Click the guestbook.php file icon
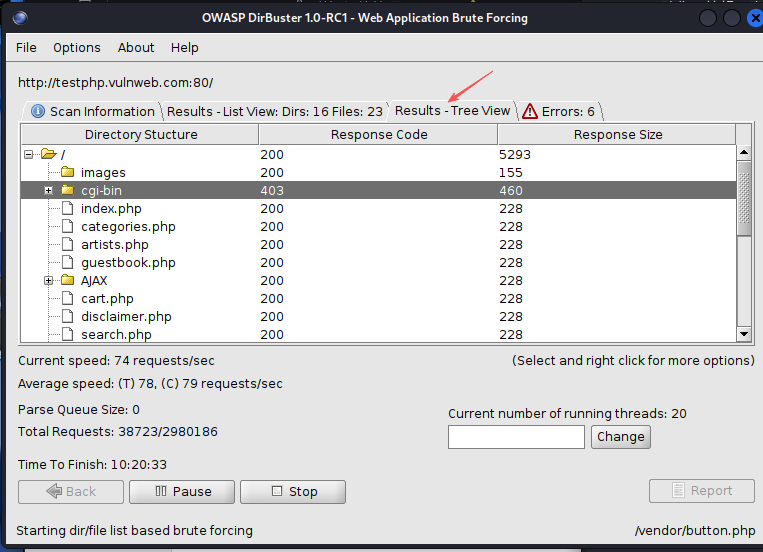 pos(68,262)
